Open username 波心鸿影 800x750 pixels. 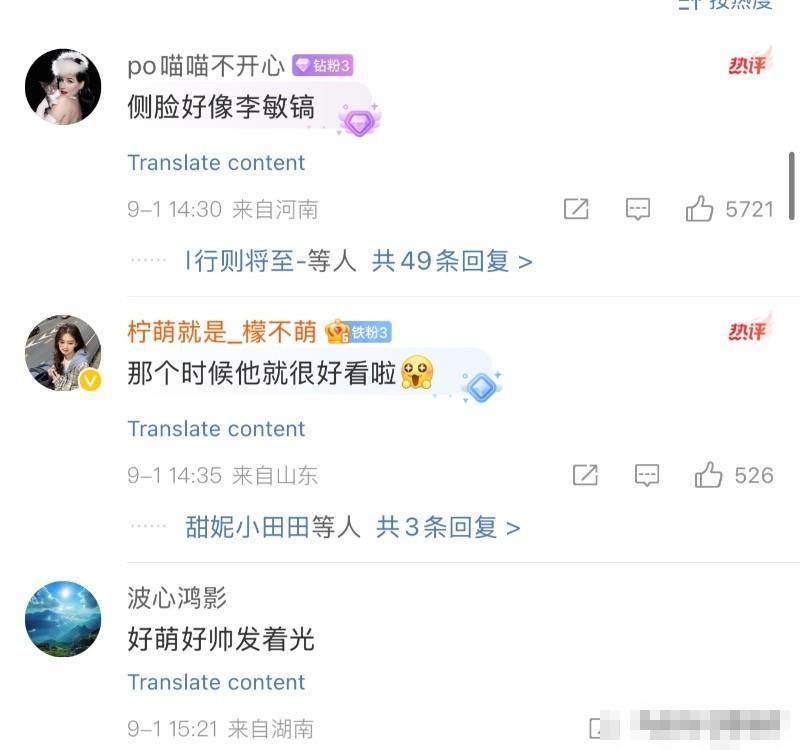tap(177, 598)
